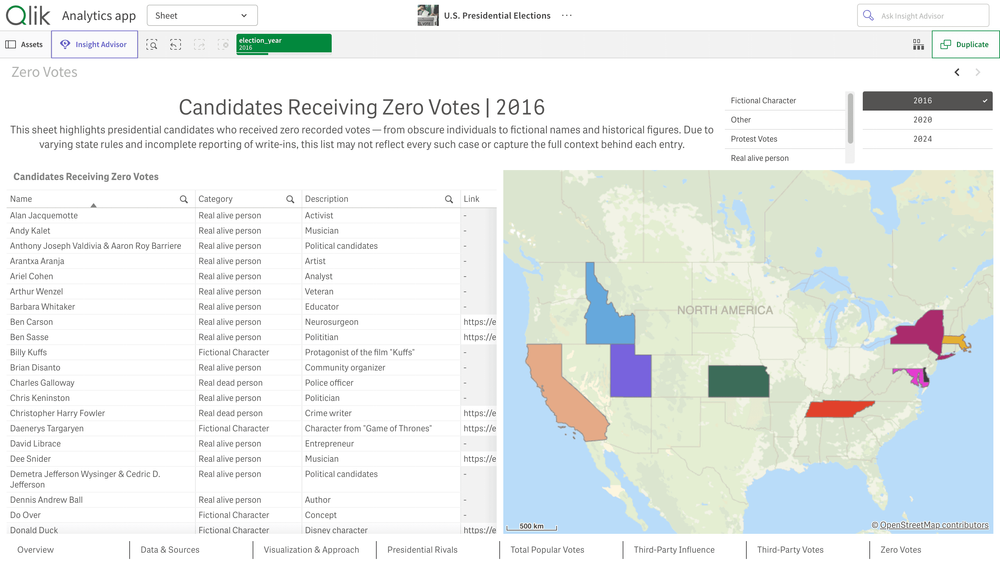1000x567 pixels.
Task: Open the election_year selection chip
Action: (283, 44)
